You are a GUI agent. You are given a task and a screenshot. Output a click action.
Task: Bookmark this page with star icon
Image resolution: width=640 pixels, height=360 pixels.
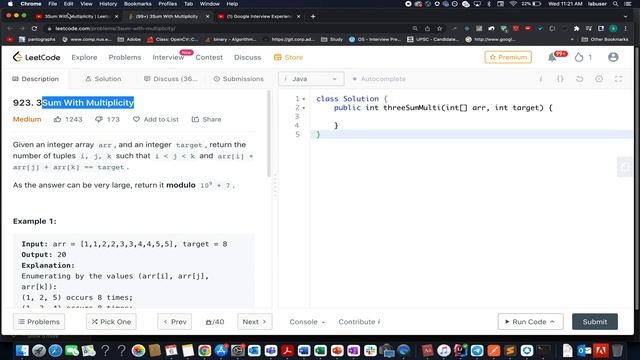(440, 29)
